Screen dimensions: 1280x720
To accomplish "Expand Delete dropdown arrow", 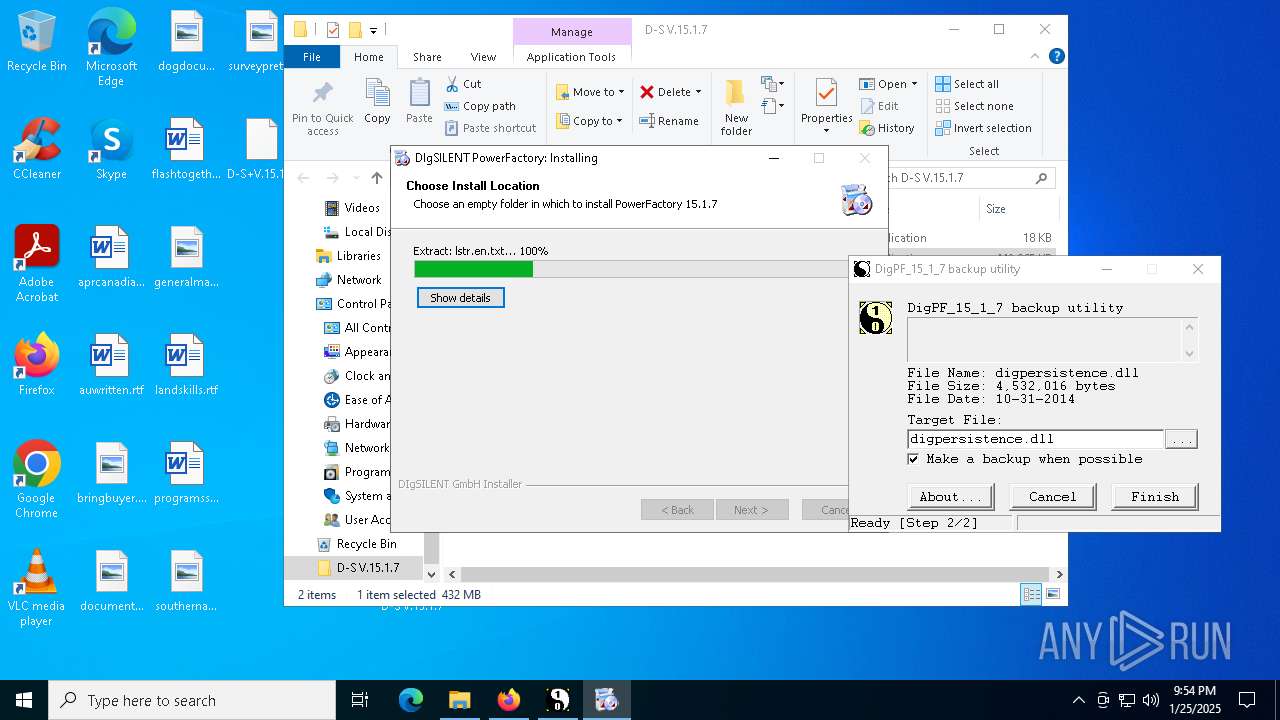I will point(698,92).
